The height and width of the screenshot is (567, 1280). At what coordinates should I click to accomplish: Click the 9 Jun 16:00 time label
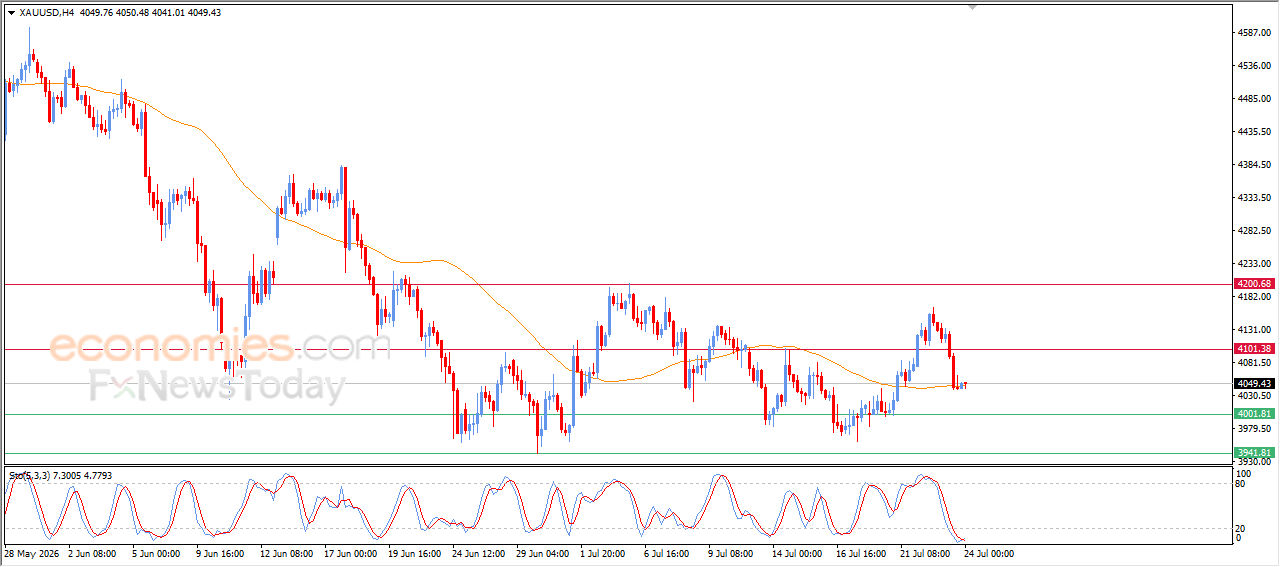220,553
